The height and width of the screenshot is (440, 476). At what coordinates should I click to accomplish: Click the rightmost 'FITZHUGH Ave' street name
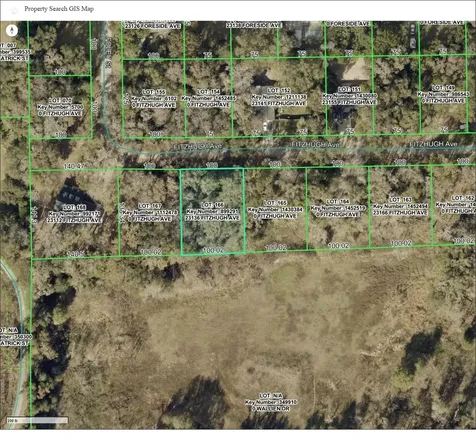click(433, 144)
